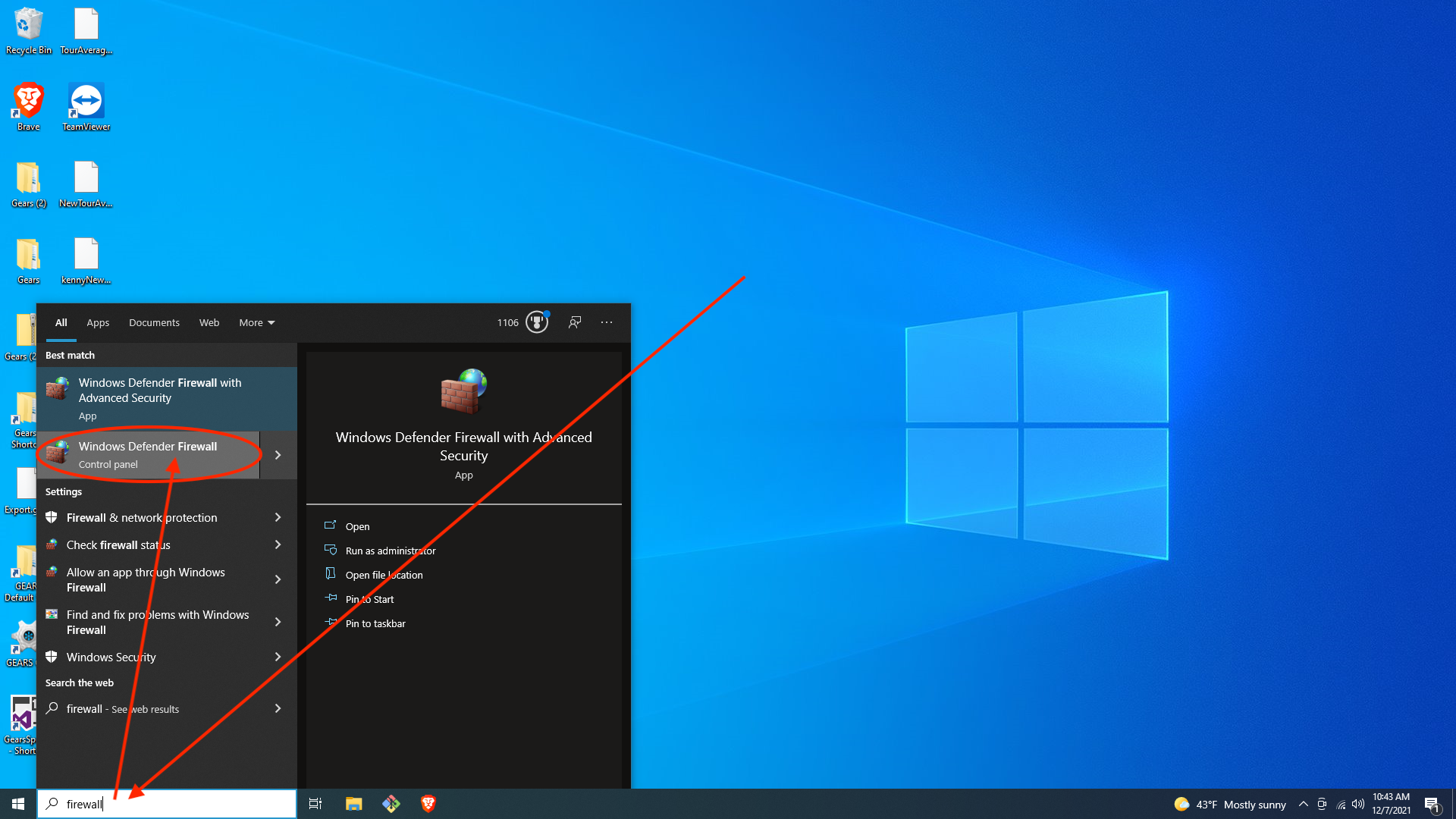Click the taskbar search box containing firewall
The height and width of the screenshot is (819, 1456).
[167, 804]
